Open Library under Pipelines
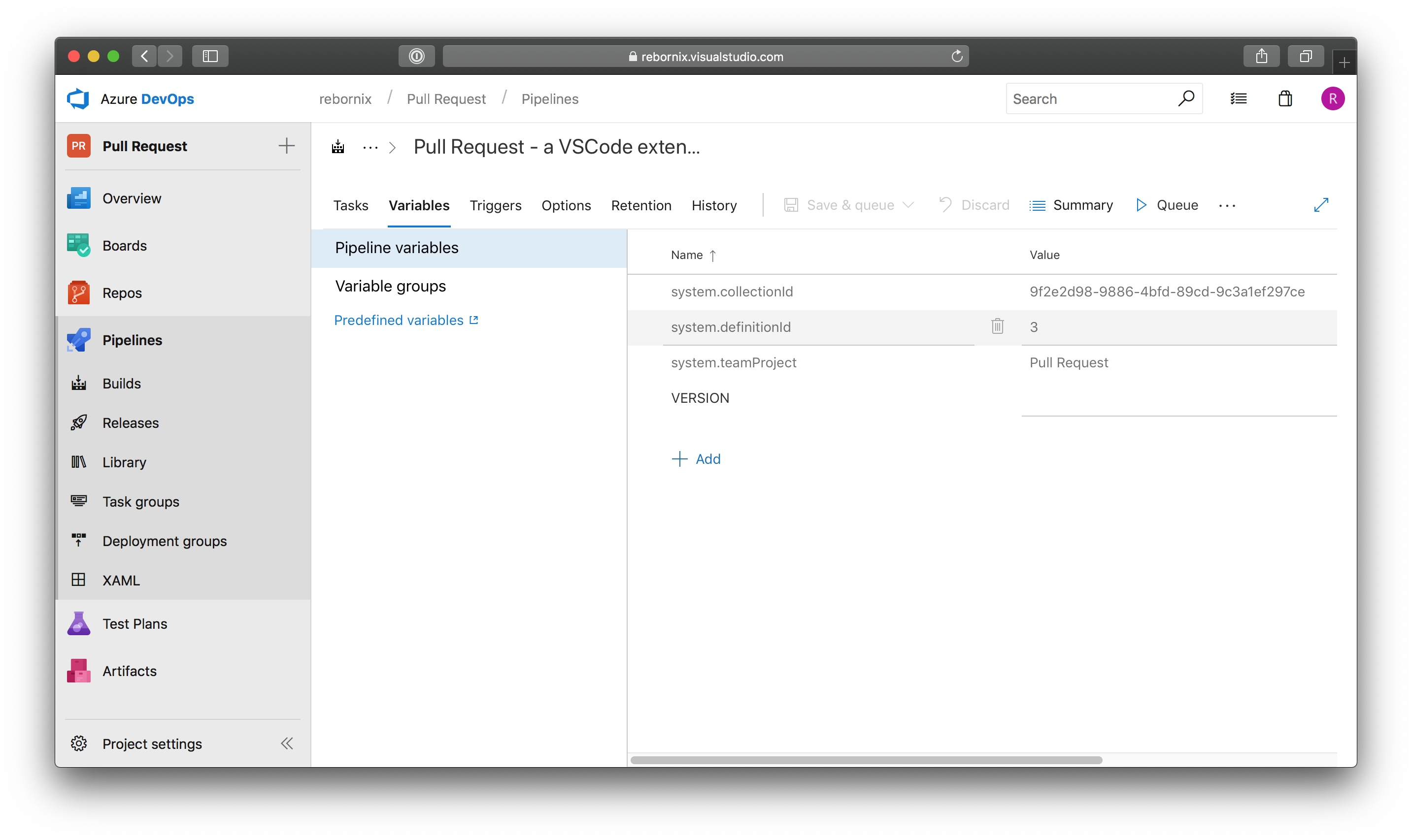 click(x=124, y=462)
